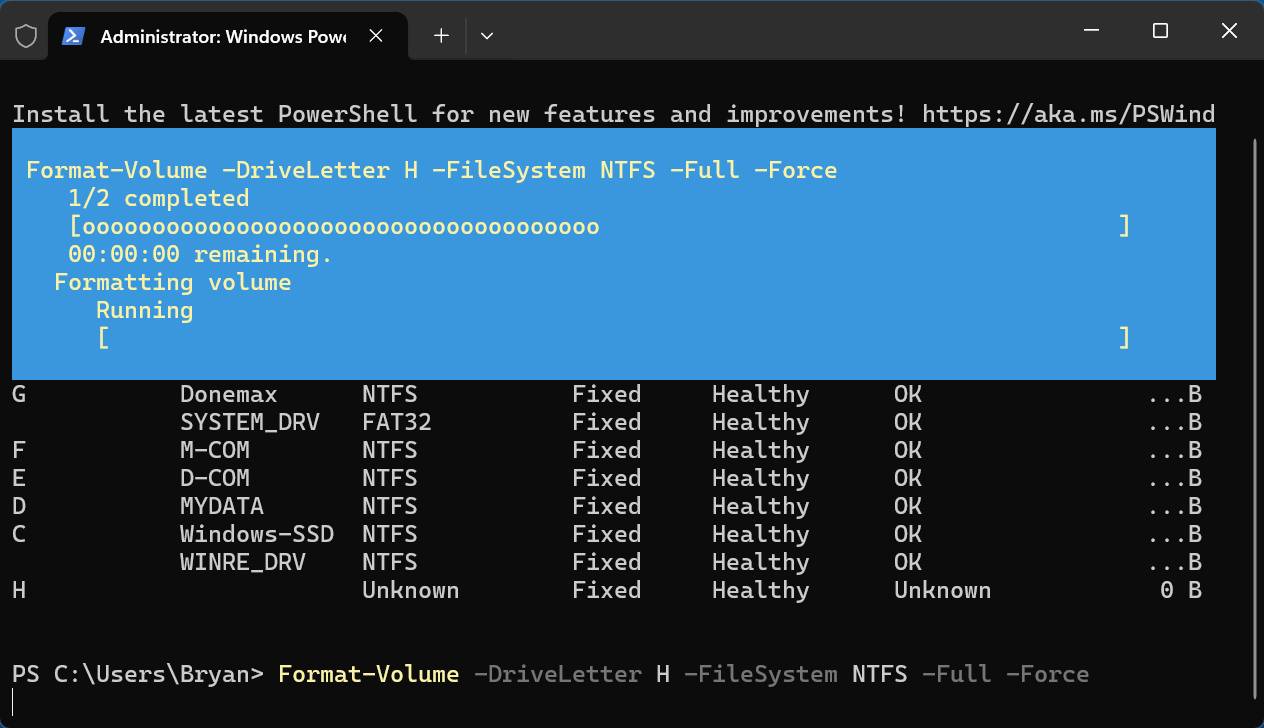Image resolution: width=1264 pixels, height=728 pixels.
Task: Close the Administrator PowerShell tab
Action: 375,35
